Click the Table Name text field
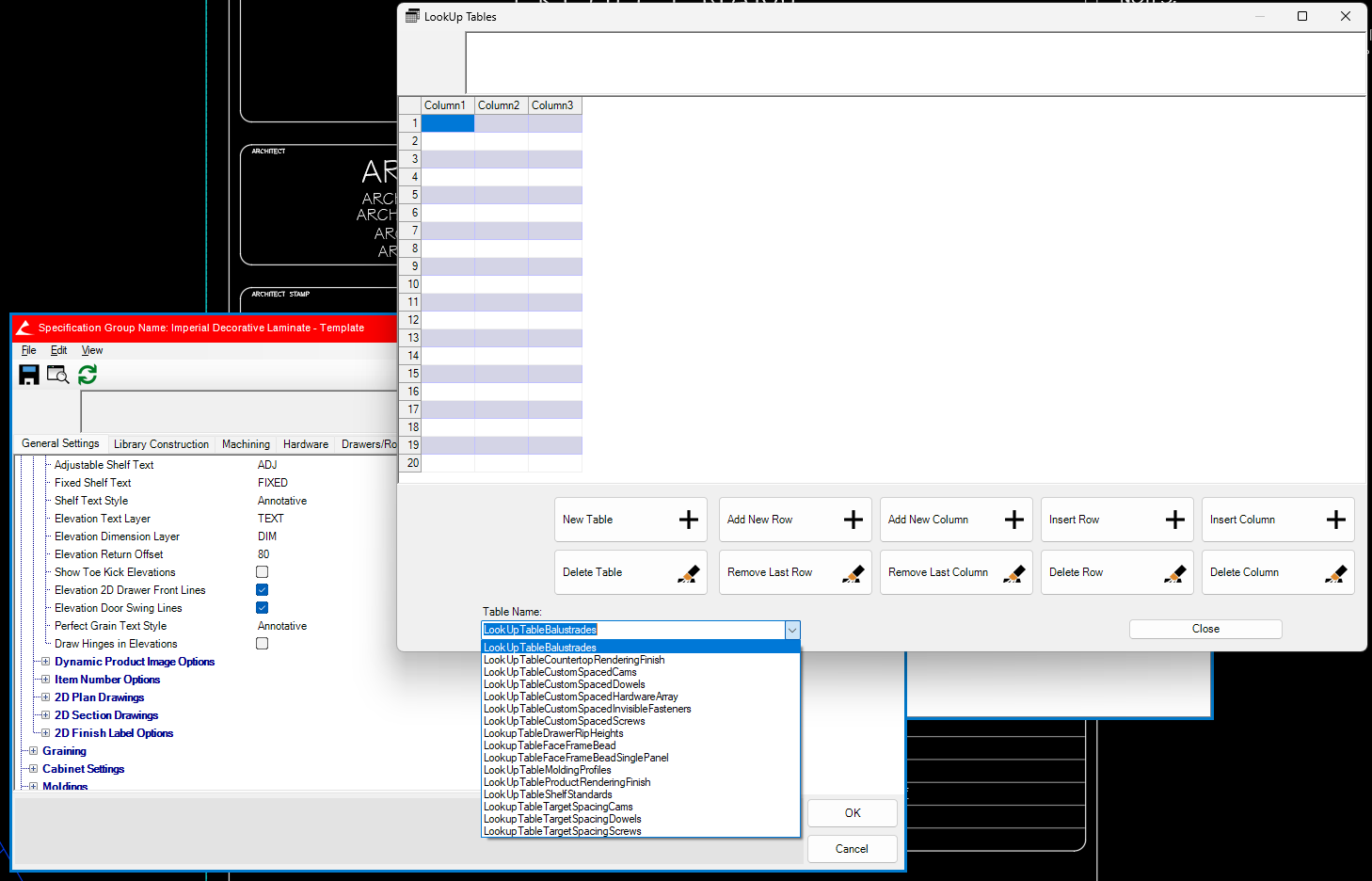1372x881 pixels. (633, 630)
